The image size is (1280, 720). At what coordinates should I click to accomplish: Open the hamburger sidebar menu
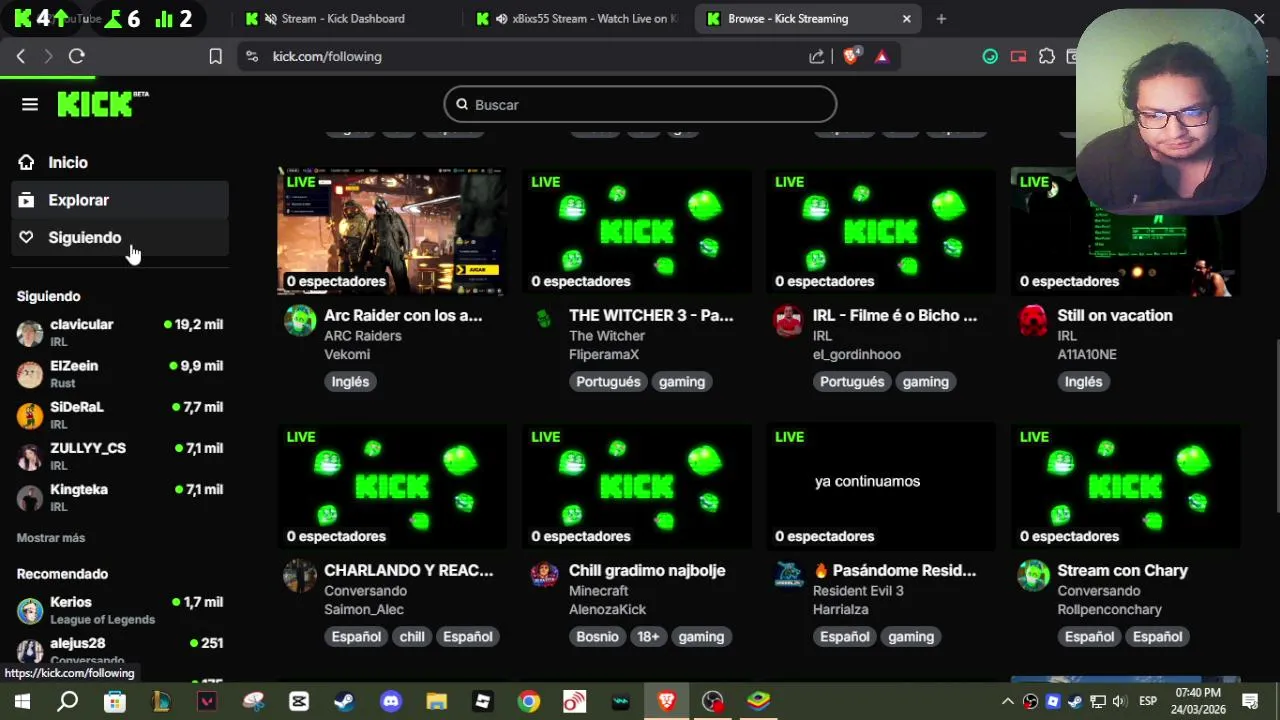pos(30,104)
